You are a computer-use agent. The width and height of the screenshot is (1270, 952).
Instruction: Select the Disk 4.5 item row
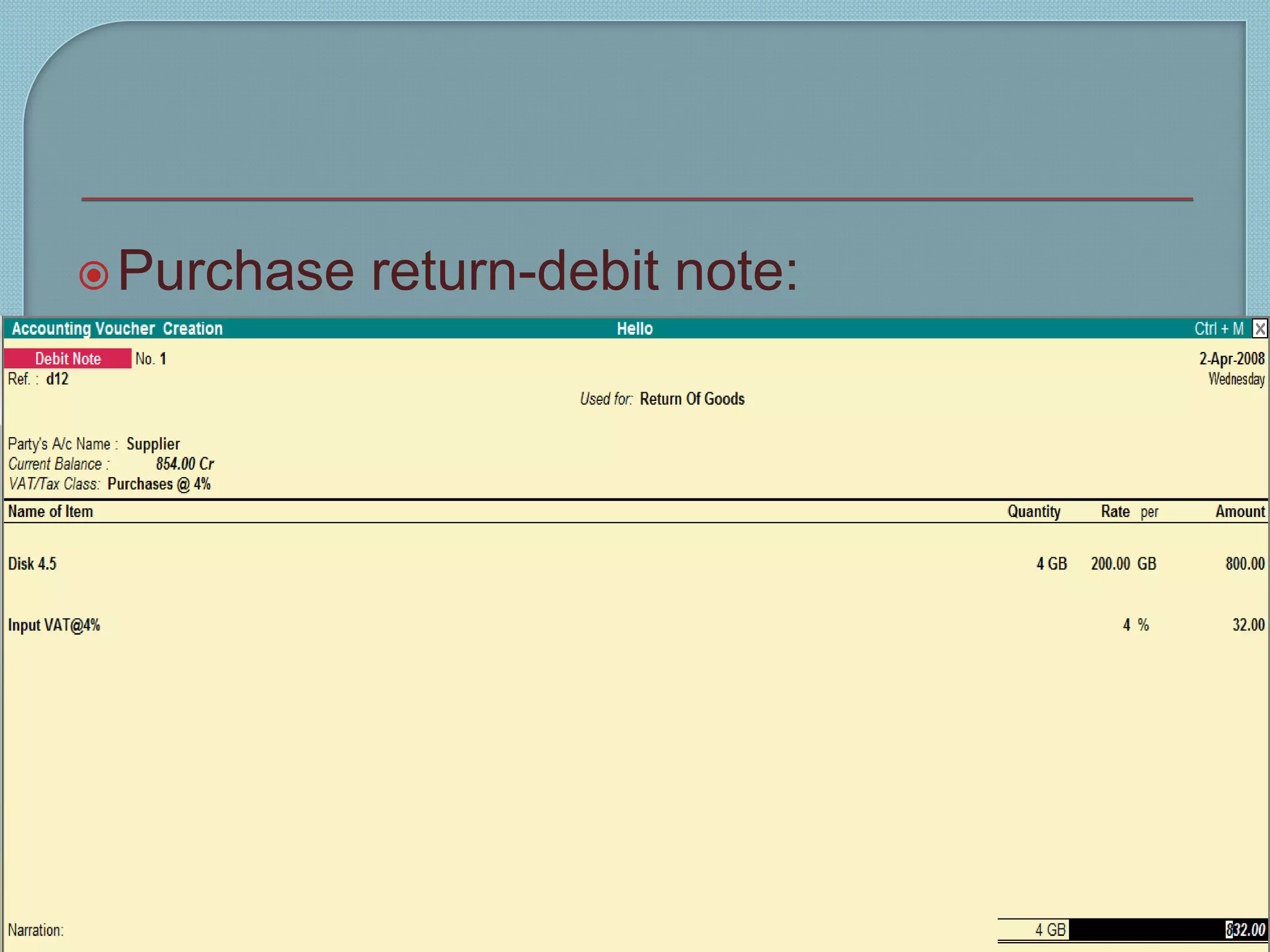click(x=635, y=563)
